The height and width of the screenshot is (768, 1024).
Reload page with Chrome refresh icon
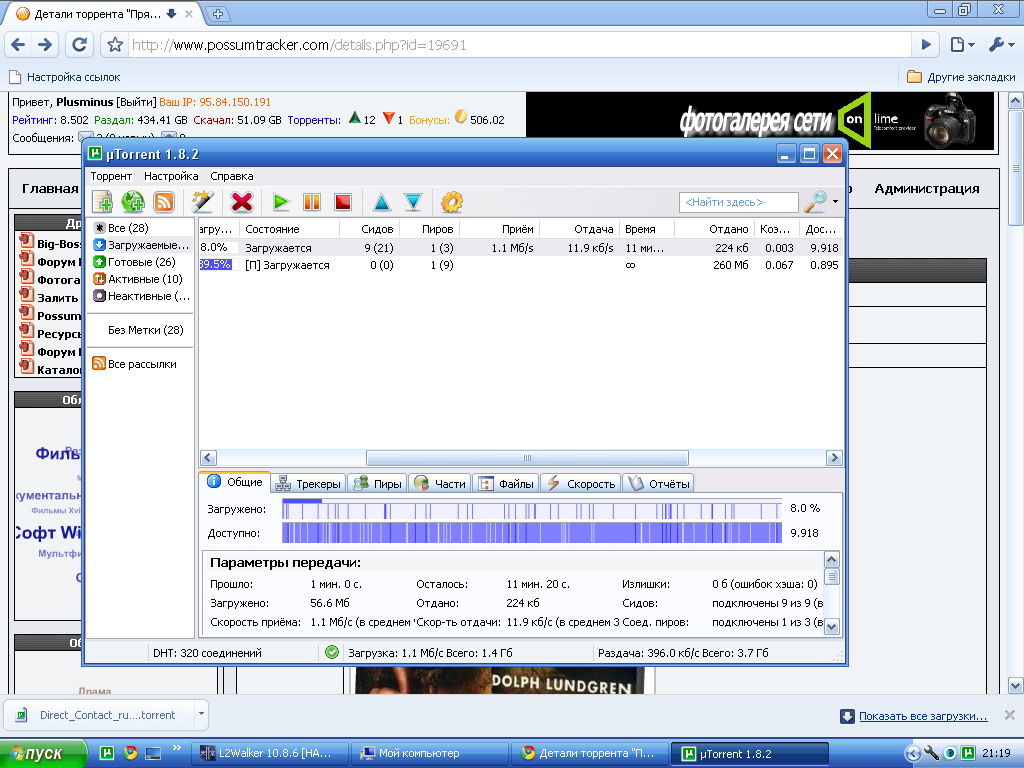pos(79,45)
